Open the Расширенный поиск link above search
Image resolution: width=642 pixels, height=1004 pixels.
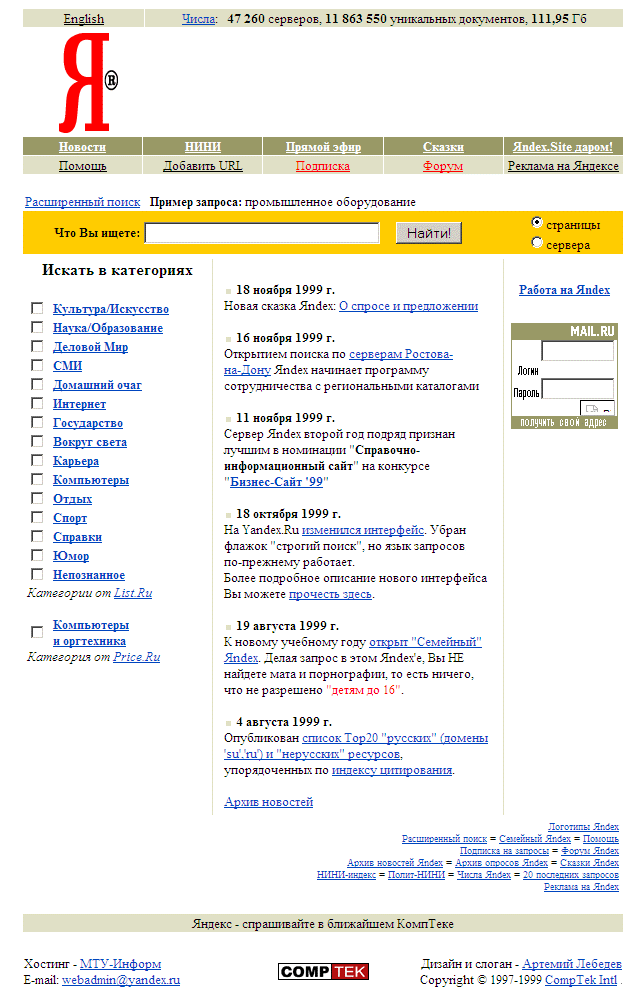pos(82,202)
